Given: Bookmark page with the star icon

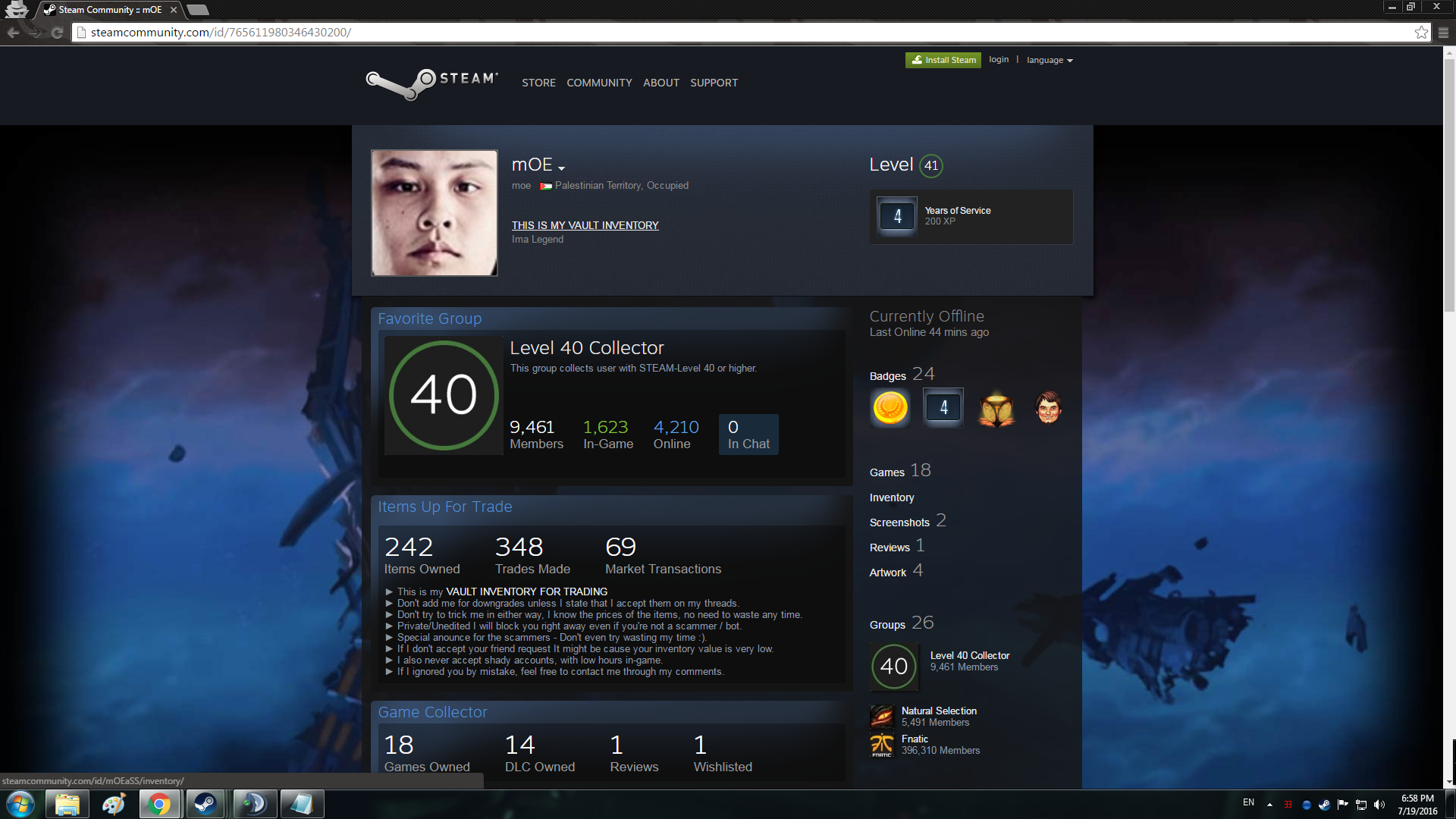Looking at the screenshot, I should [1421, 33].
